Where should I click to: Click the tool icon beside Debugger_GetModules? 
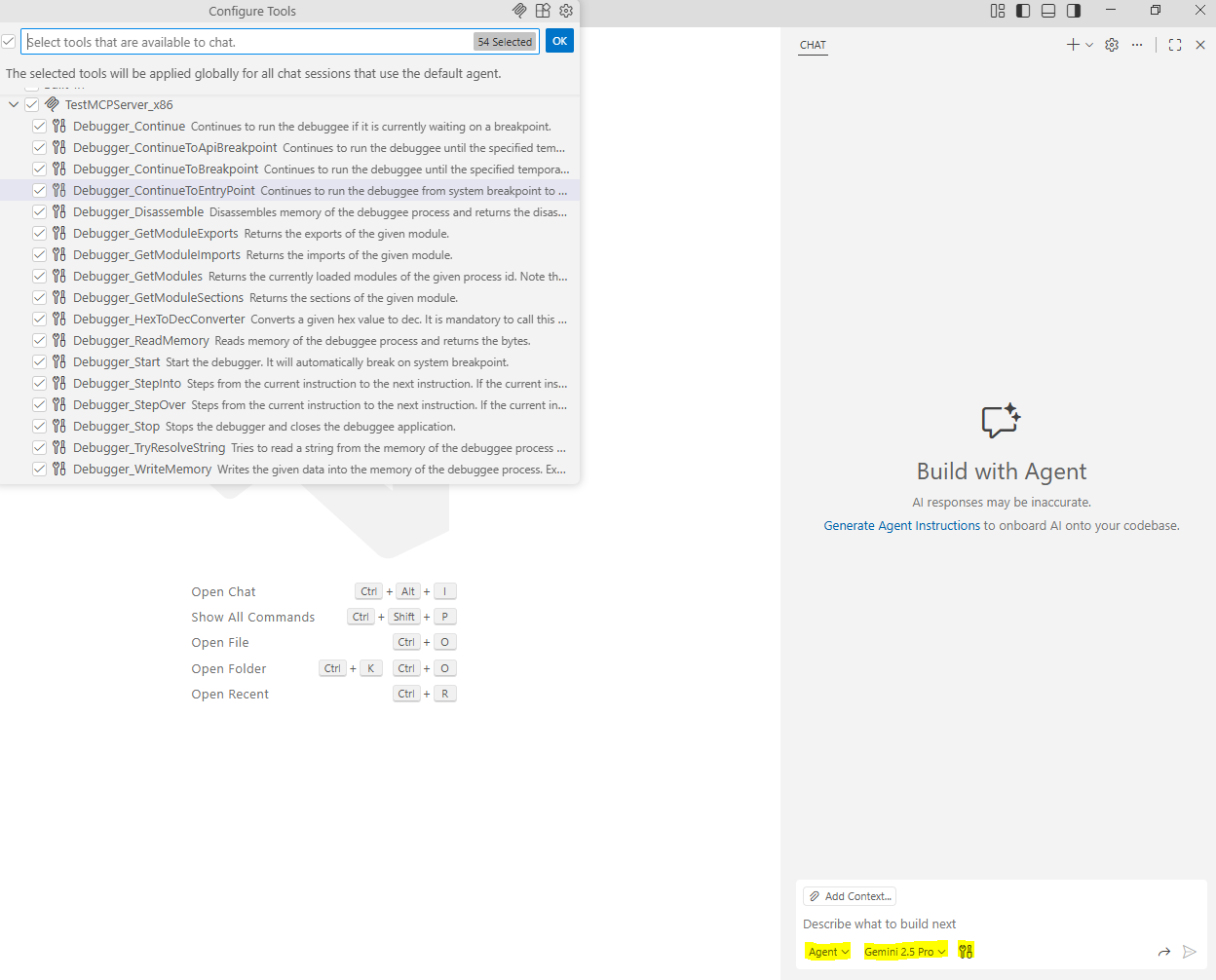[59, 276]
